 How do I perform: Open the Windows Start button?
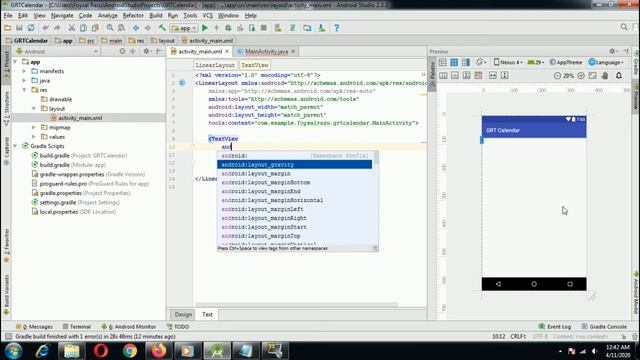click(x=13, y=351)
